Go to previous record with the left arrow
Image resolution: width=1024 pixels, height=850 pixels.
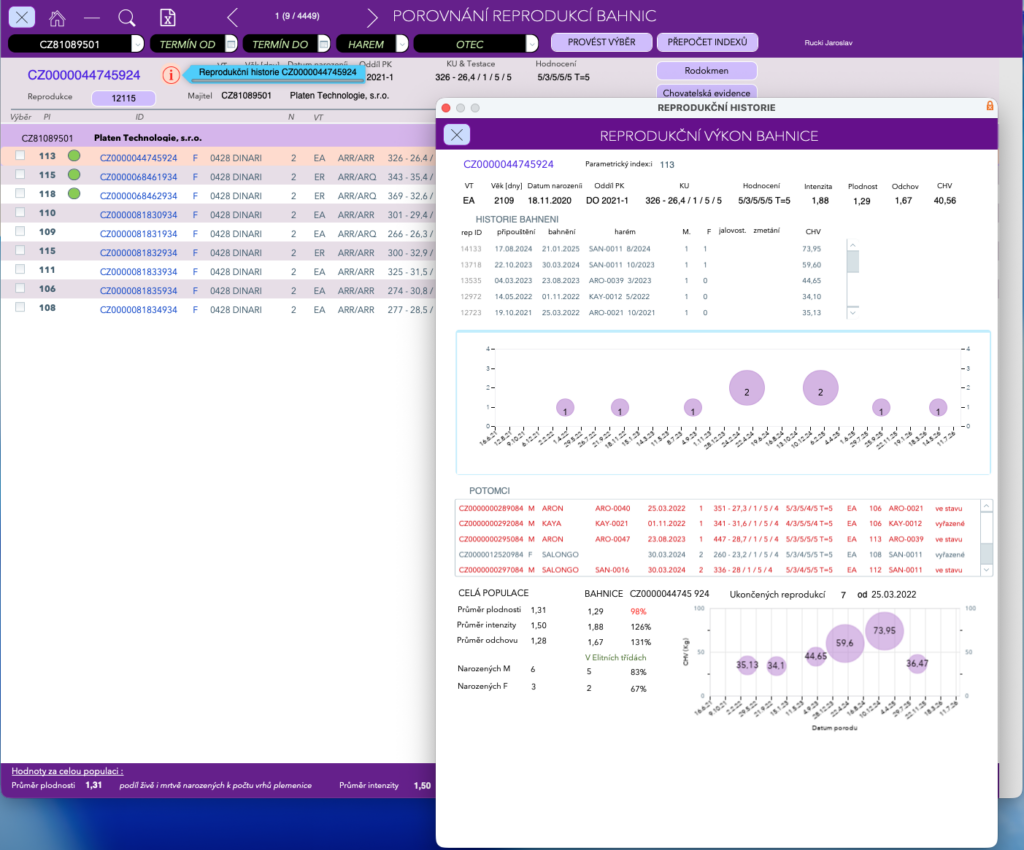(x=232, y=17)
